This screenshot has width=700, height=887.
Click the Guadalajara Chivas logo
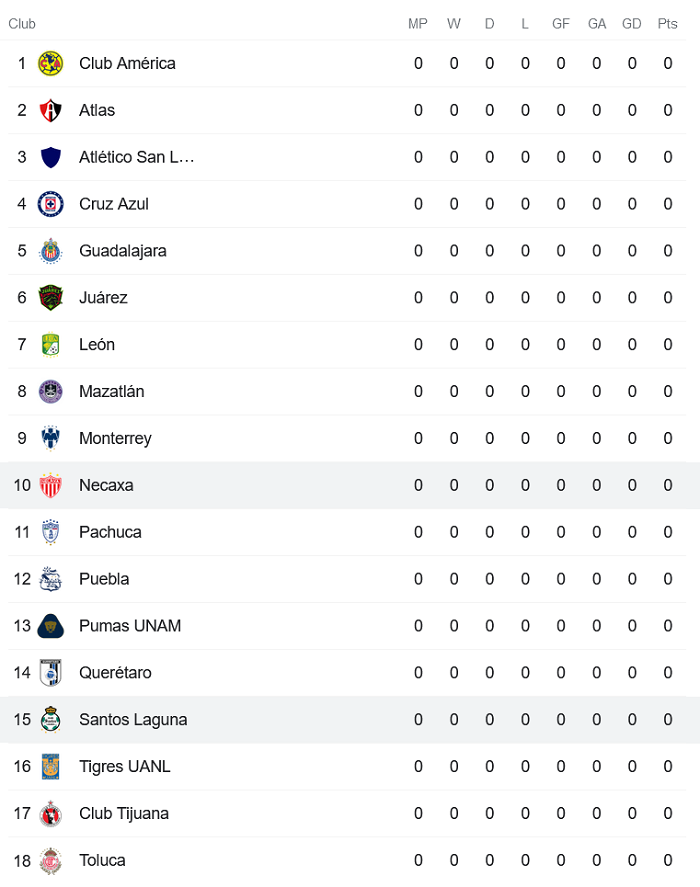coord(50,251)
